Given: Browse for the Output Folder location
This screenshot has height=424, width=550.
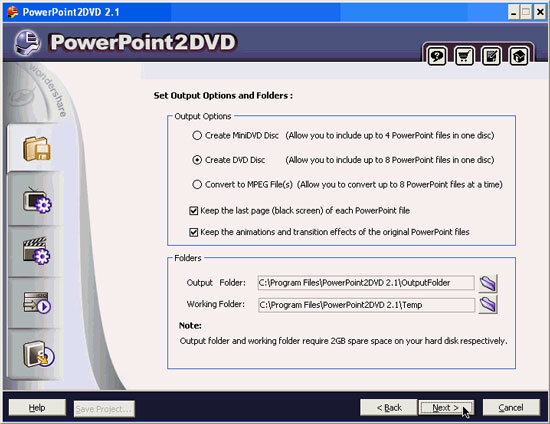Looking at the screenshot, I should (x=488, y=283).
